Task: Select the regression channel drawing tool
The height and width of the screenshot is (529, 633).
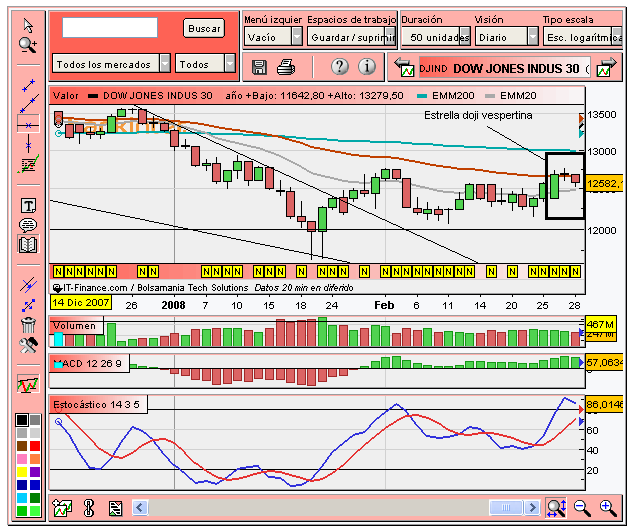Action: pyautogui.click(x=28, y=164)
